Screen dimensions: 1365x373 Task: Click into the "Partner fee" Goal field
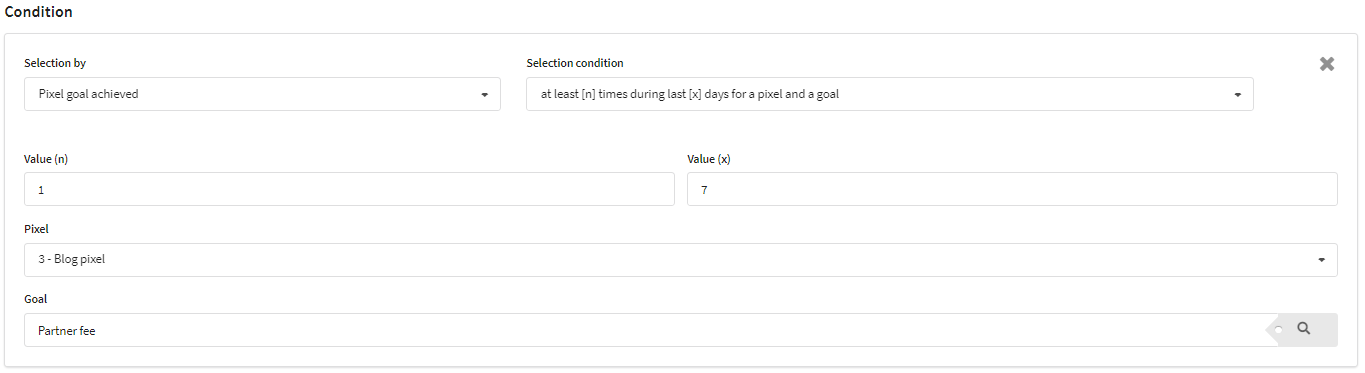[644, 330]
